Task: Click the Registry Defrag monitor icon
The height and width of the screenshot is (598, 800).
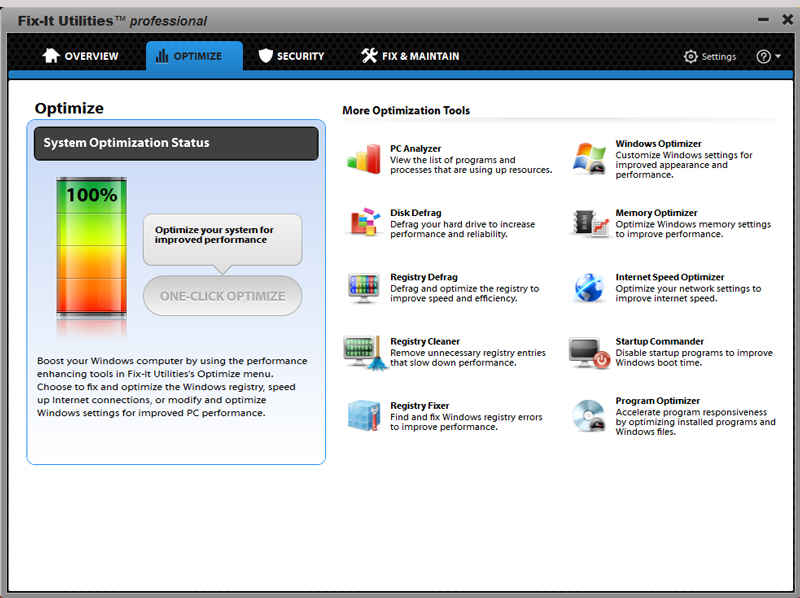Action: (363, 287)
